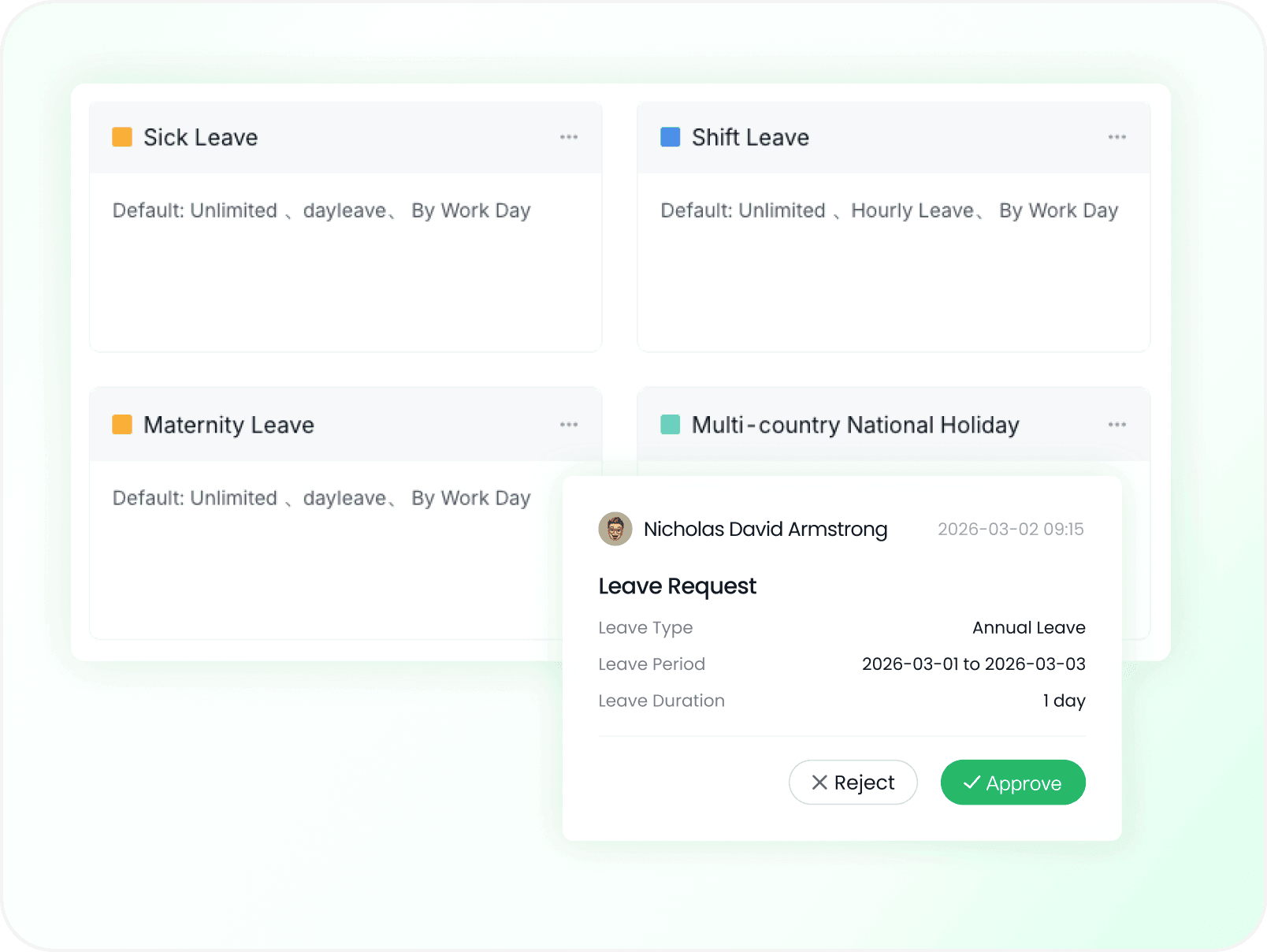This screenshot has height=952, width=1267.
Task: Click the requester name Nicholas David Armstrong
Action: click(x=765, y=529)
